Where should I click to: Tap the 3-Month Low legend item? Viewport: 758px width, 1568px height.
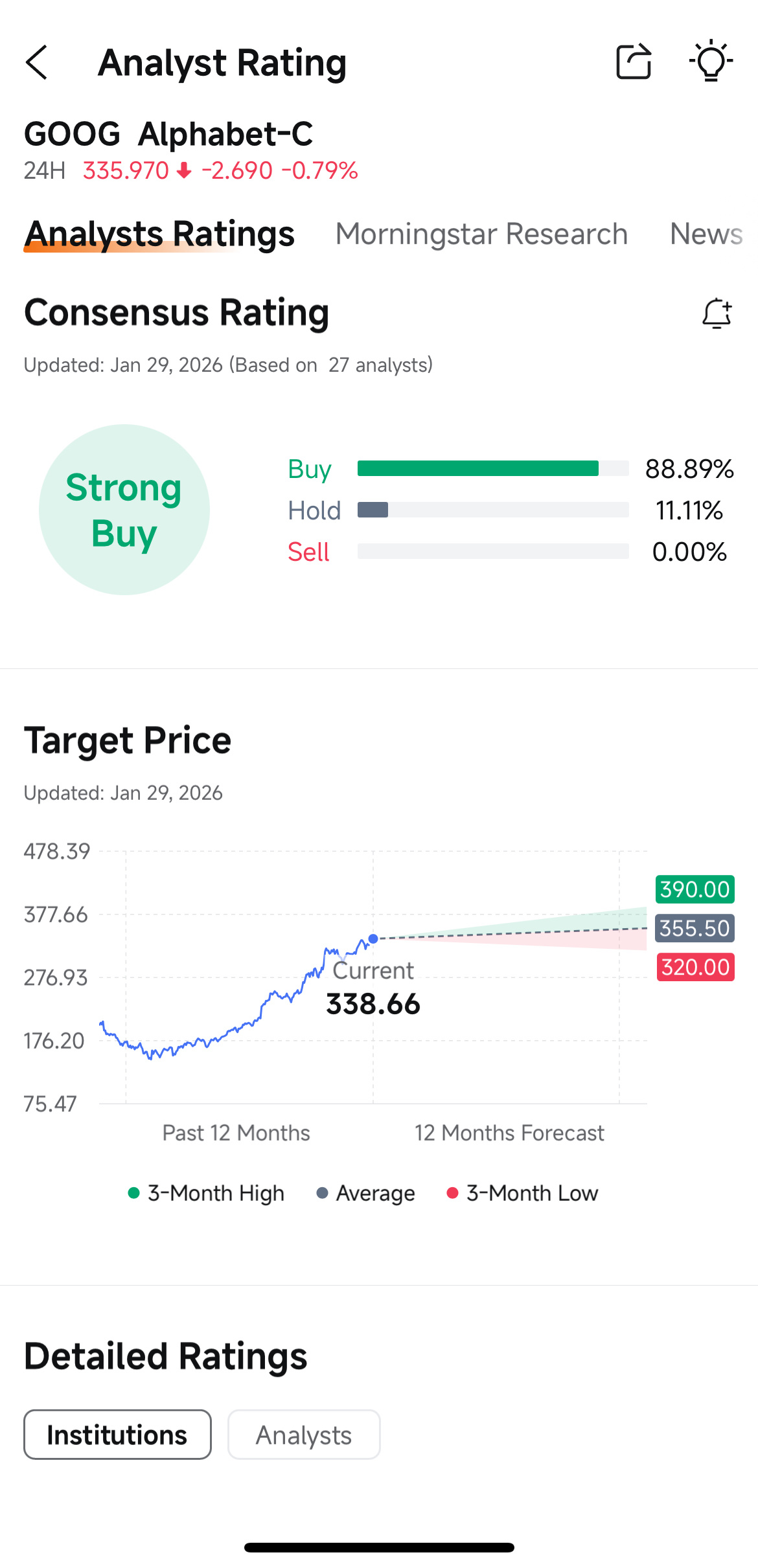pyautogui.click(x=523, y=1193)
